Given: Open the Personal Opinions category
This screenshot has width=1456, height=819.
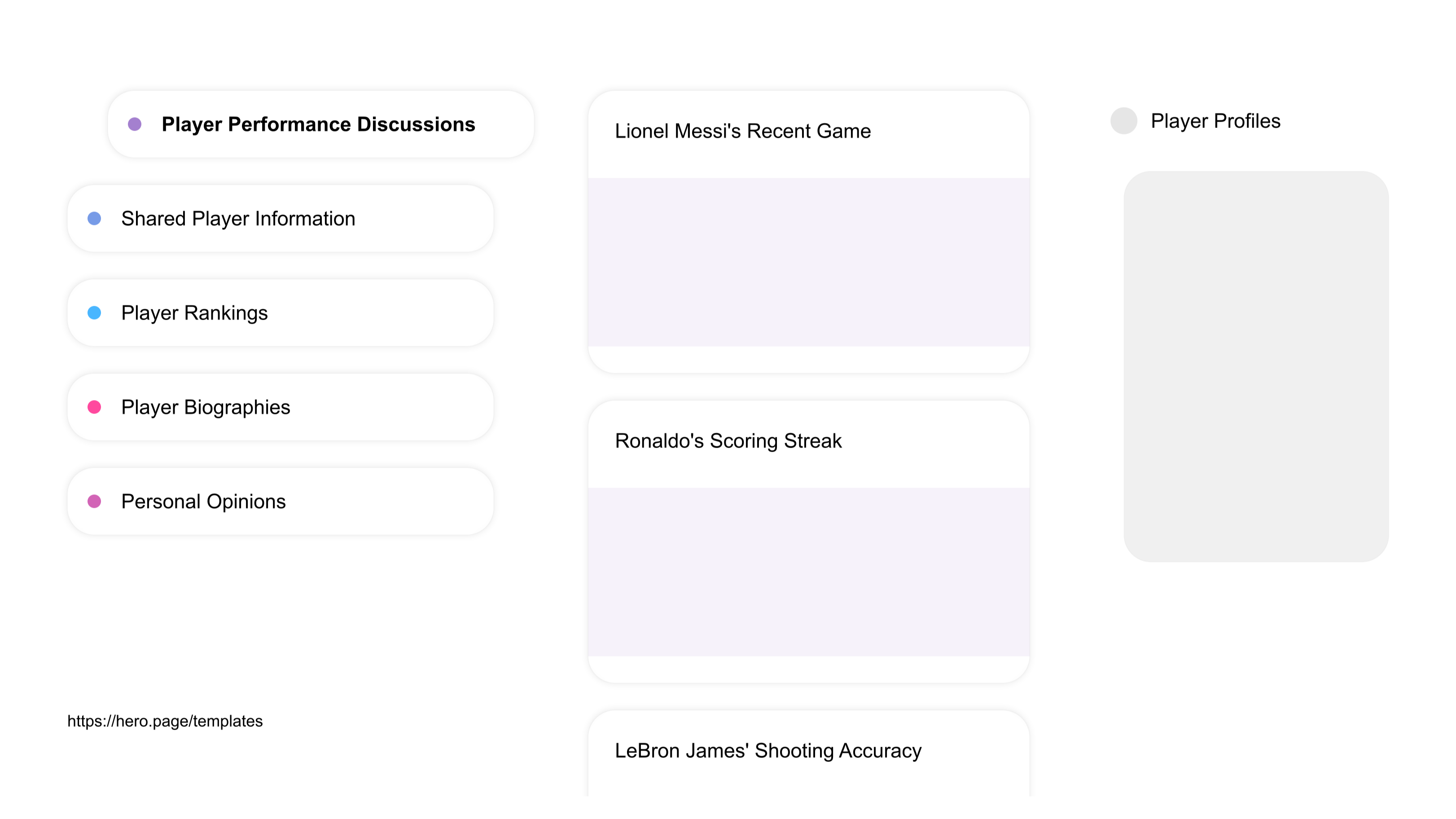Looking at the screenshot, I should (281, 501).
